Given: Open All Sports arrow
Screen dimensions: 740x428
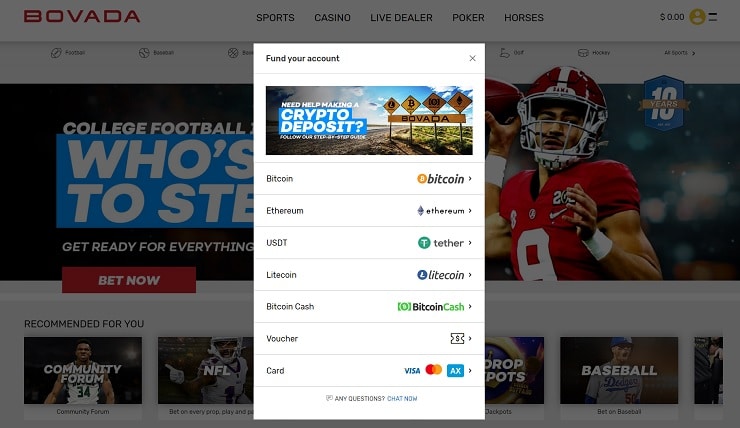Looking at the screenshot, I should (693, 53).
